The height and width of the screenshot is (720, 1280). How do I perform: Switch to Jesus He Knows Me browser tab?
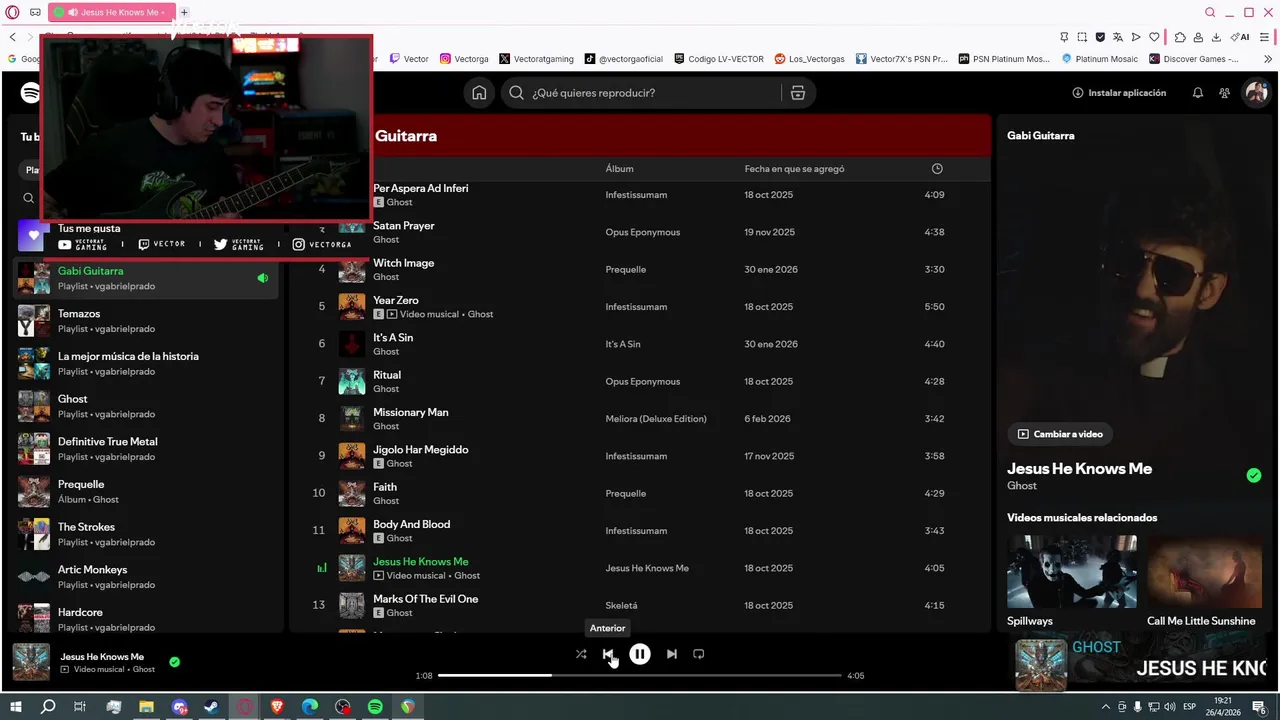point(110,12)
